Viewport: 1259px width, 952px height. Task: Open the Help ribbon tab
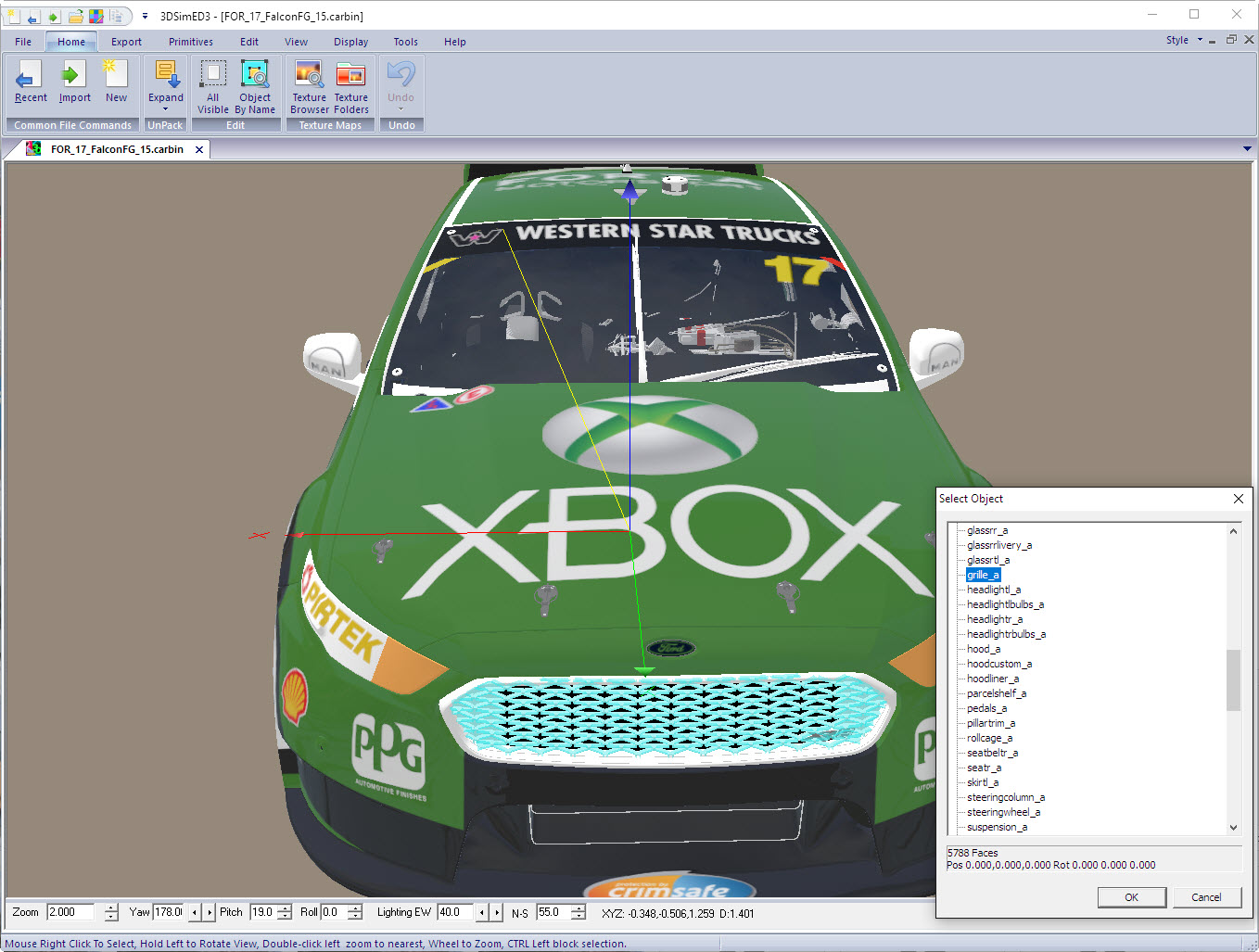click(454, 42)
